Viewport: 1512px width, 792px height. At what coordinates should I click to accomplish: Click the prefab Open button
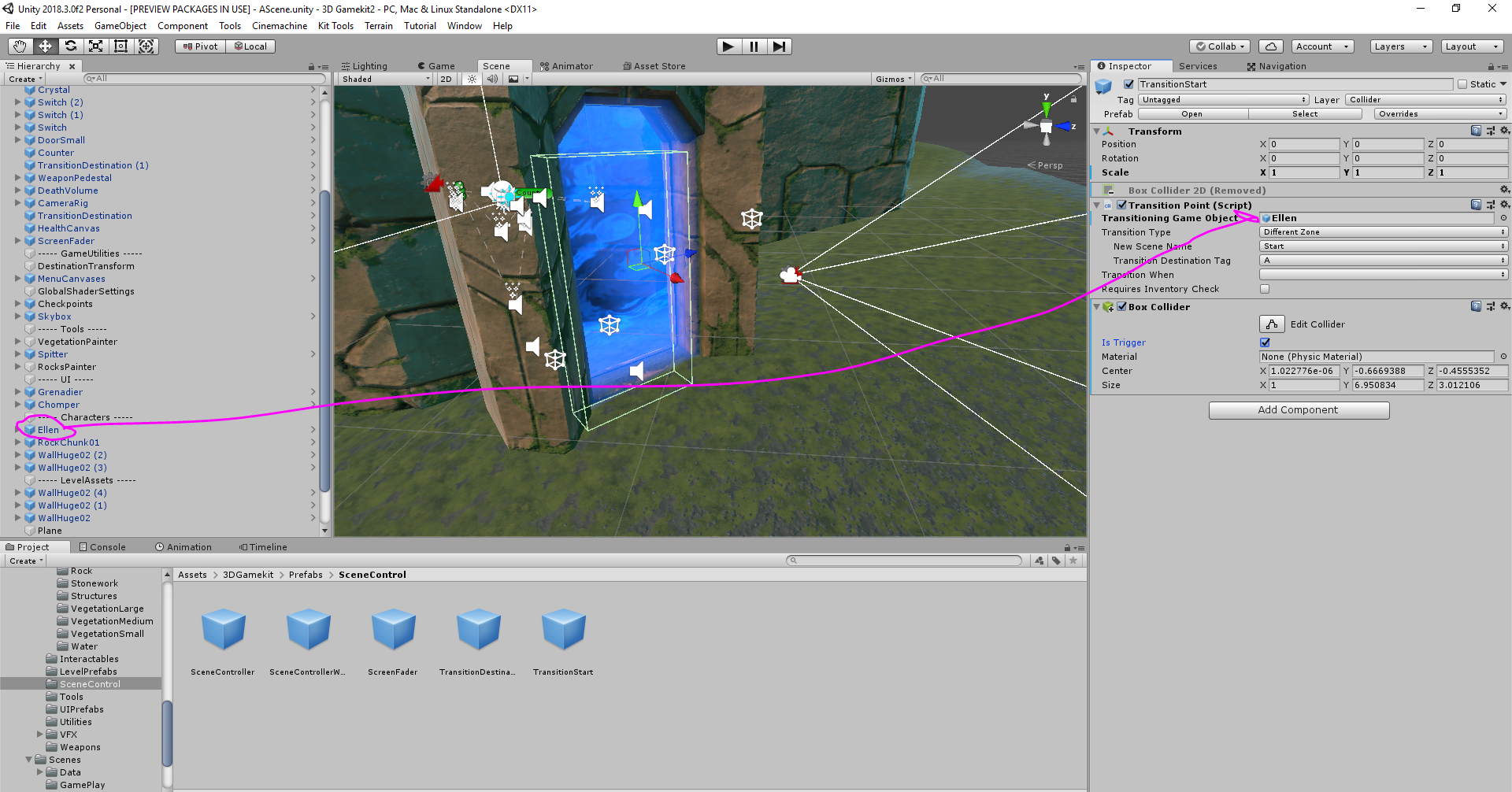tap(1191, 114)
